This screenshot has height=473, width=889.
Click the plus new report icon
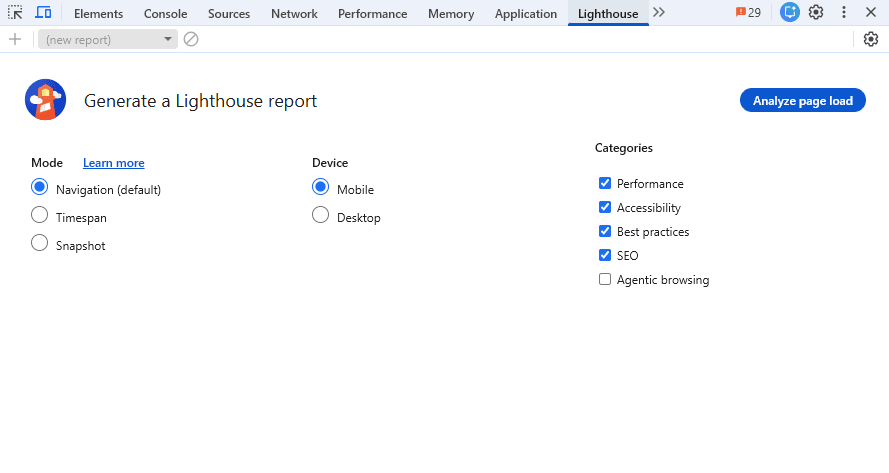click(x=15, y=39)
